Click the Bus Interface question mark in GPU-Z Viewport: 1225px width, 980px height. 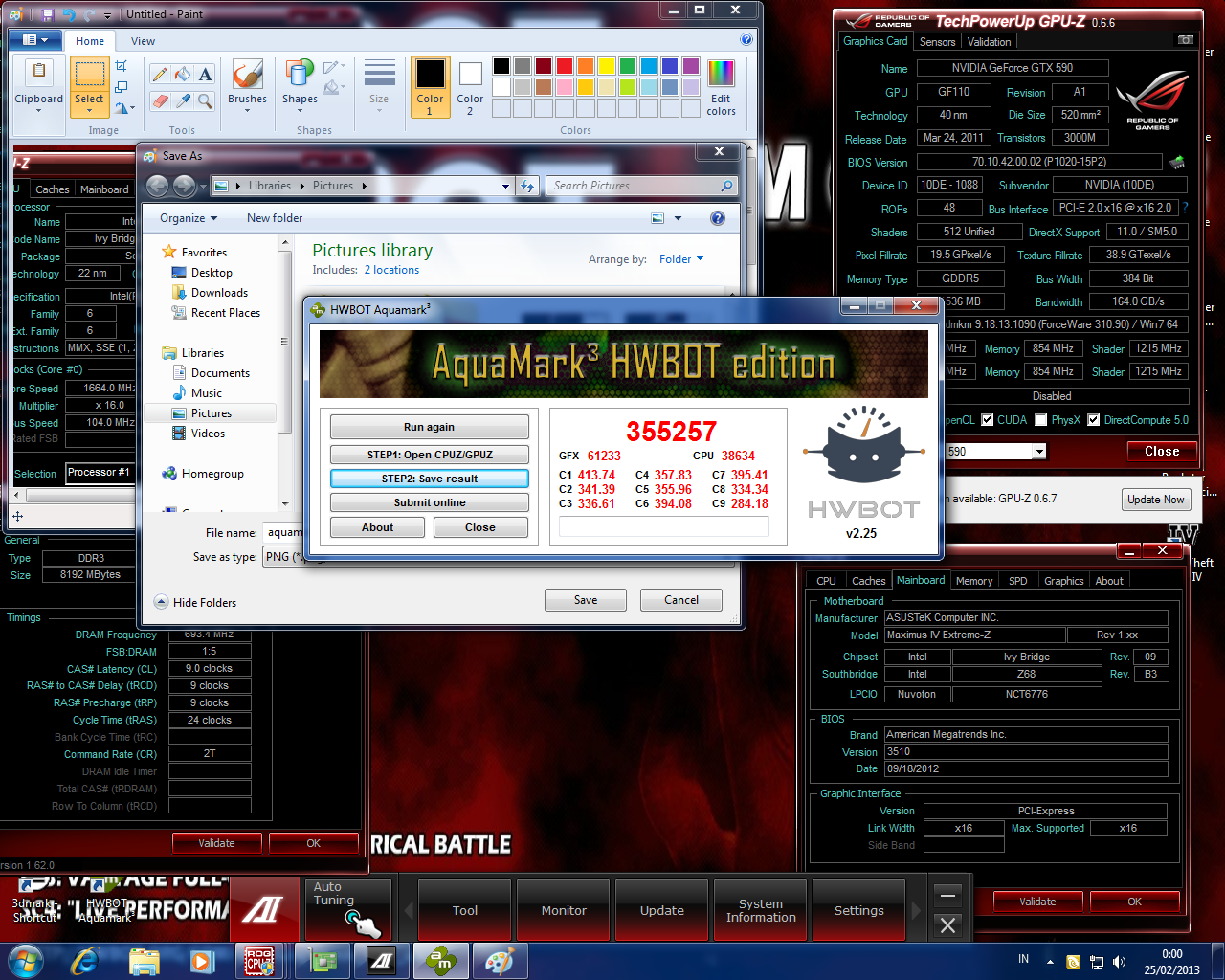(1186, 208)
